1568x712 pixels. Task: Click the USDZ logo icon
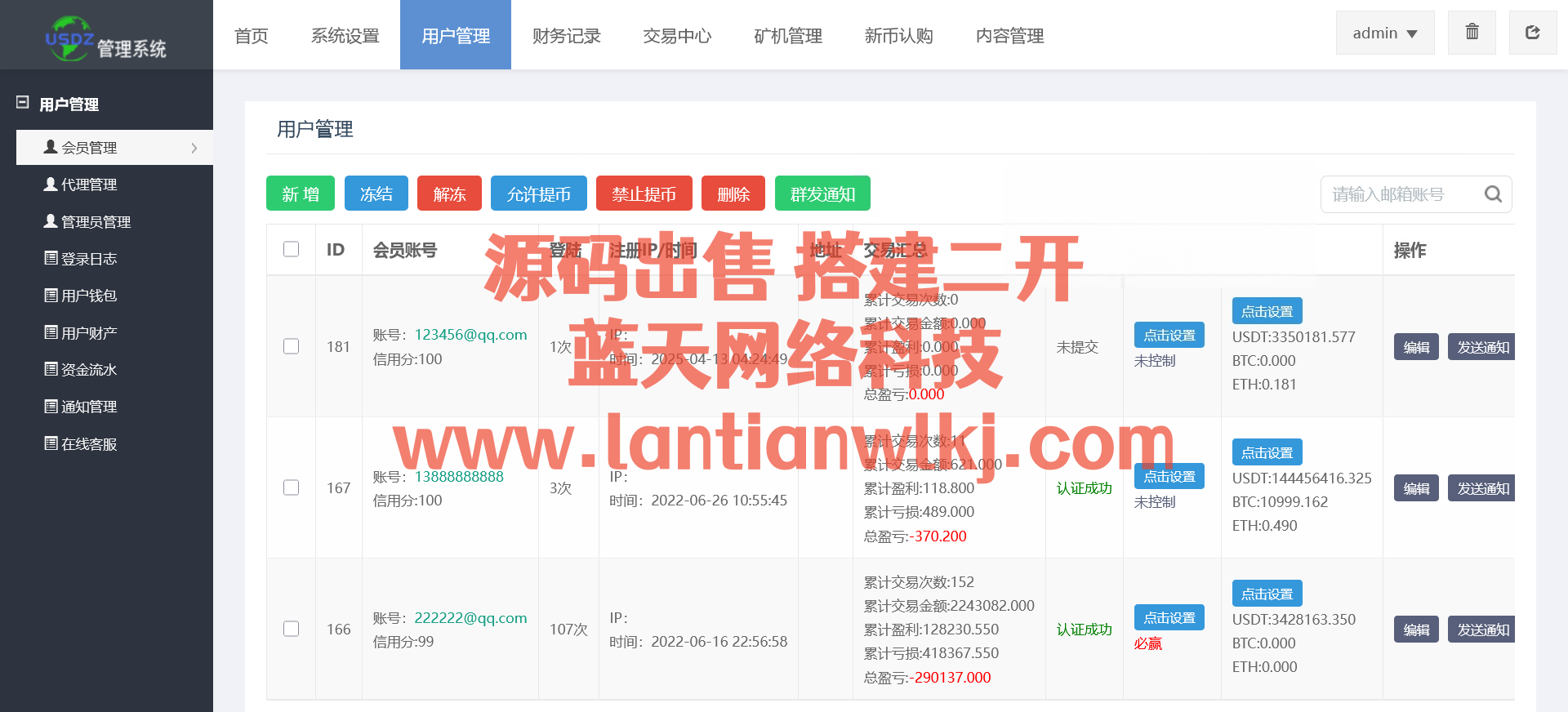click(x=69, y=38)
